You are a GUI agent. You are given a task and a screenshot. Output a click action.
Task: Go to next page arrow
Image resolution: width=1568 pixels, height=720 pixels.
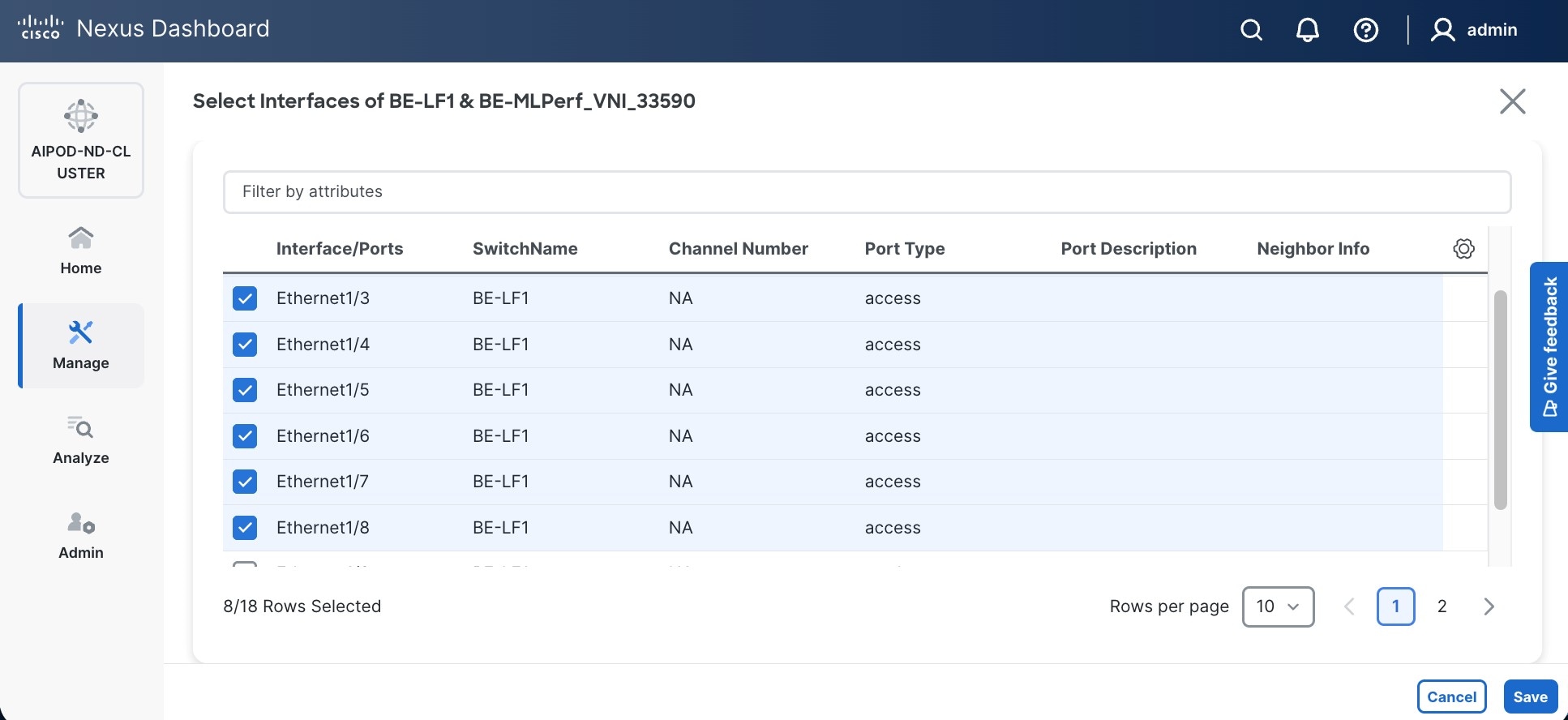tap(1489, 606)
